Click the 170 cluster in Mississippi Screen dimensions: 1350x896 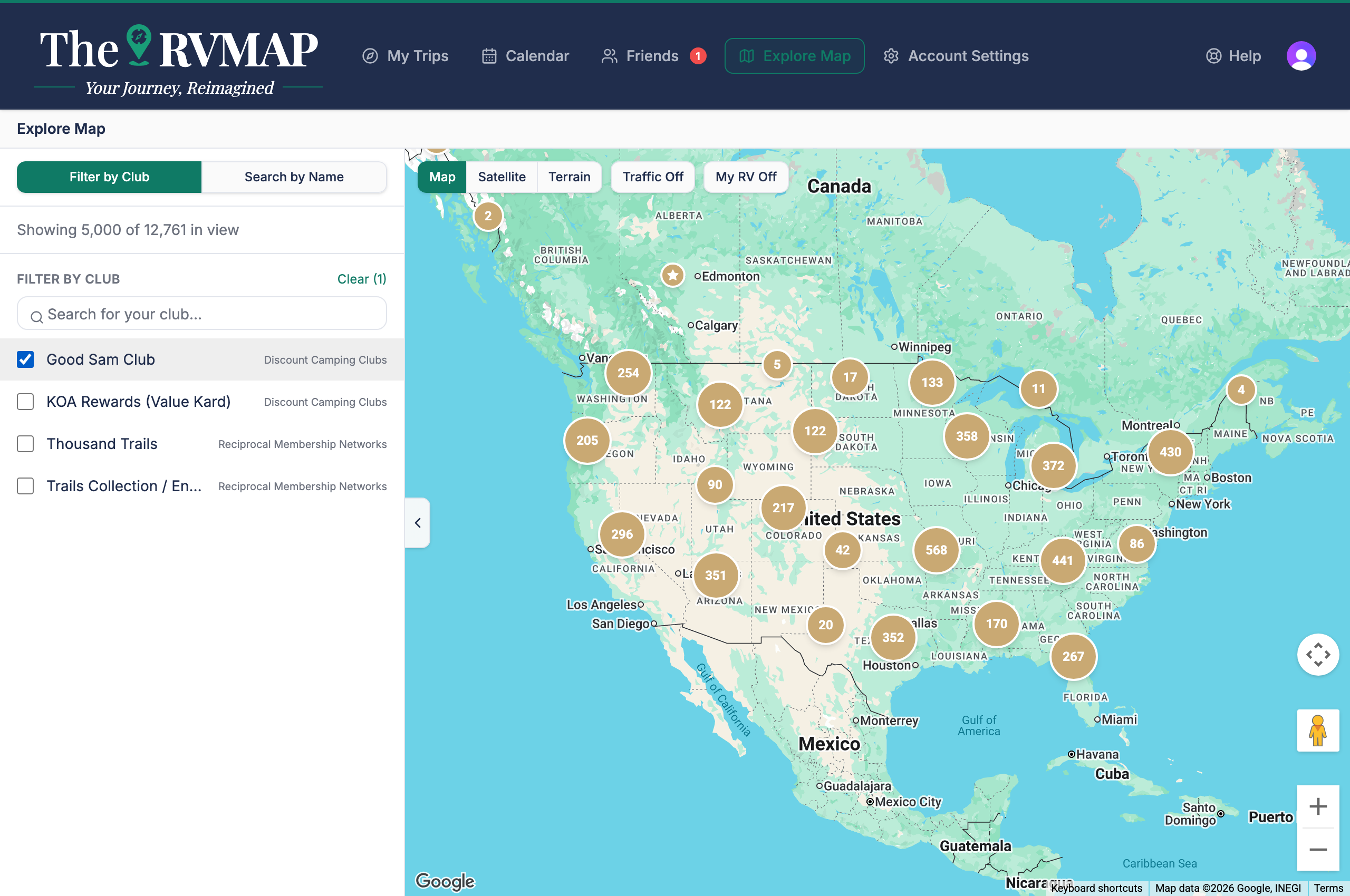(x=997, y=624)
